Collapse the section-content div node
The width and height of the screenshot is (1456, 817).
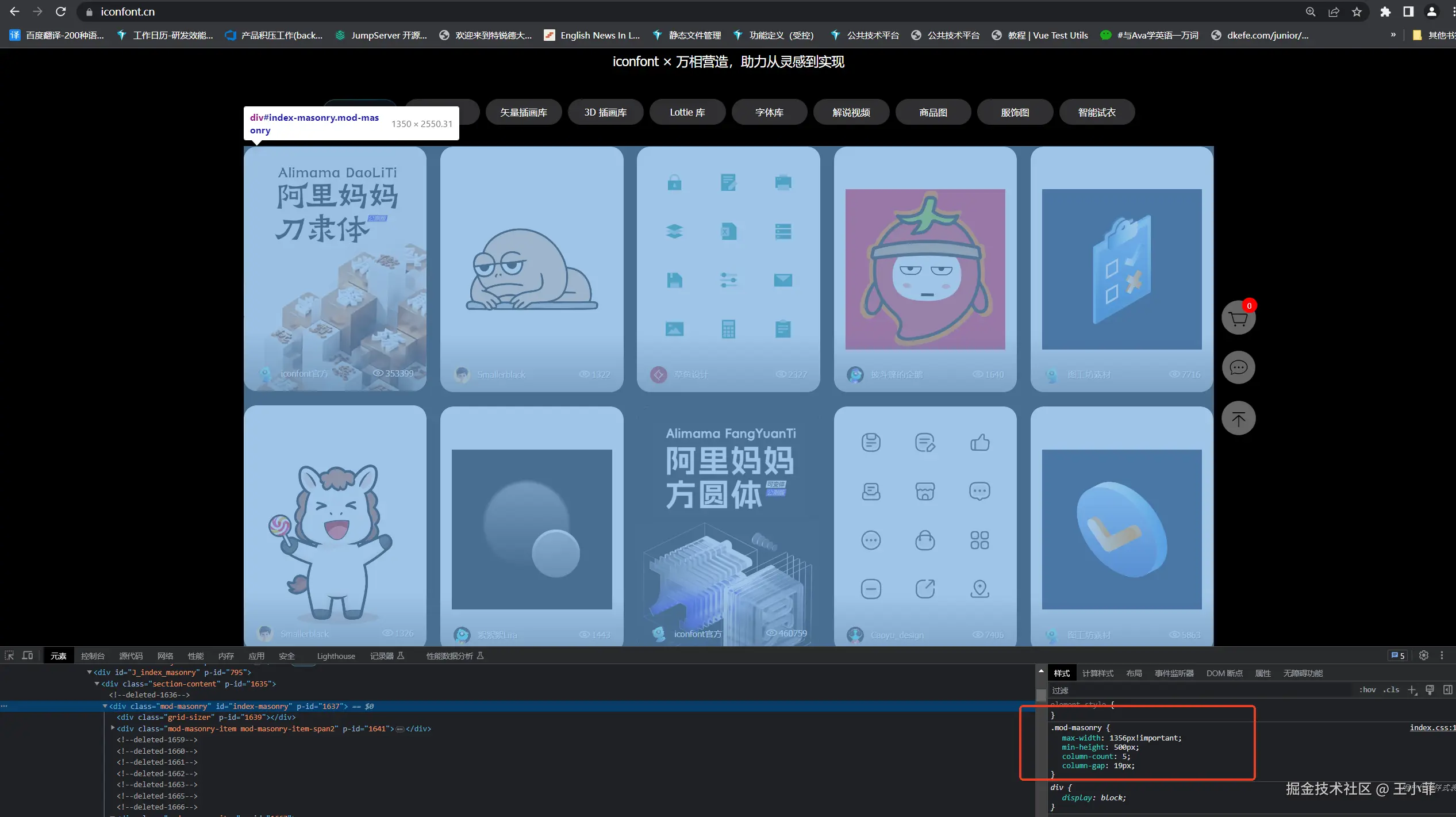(x=97, y=684)
